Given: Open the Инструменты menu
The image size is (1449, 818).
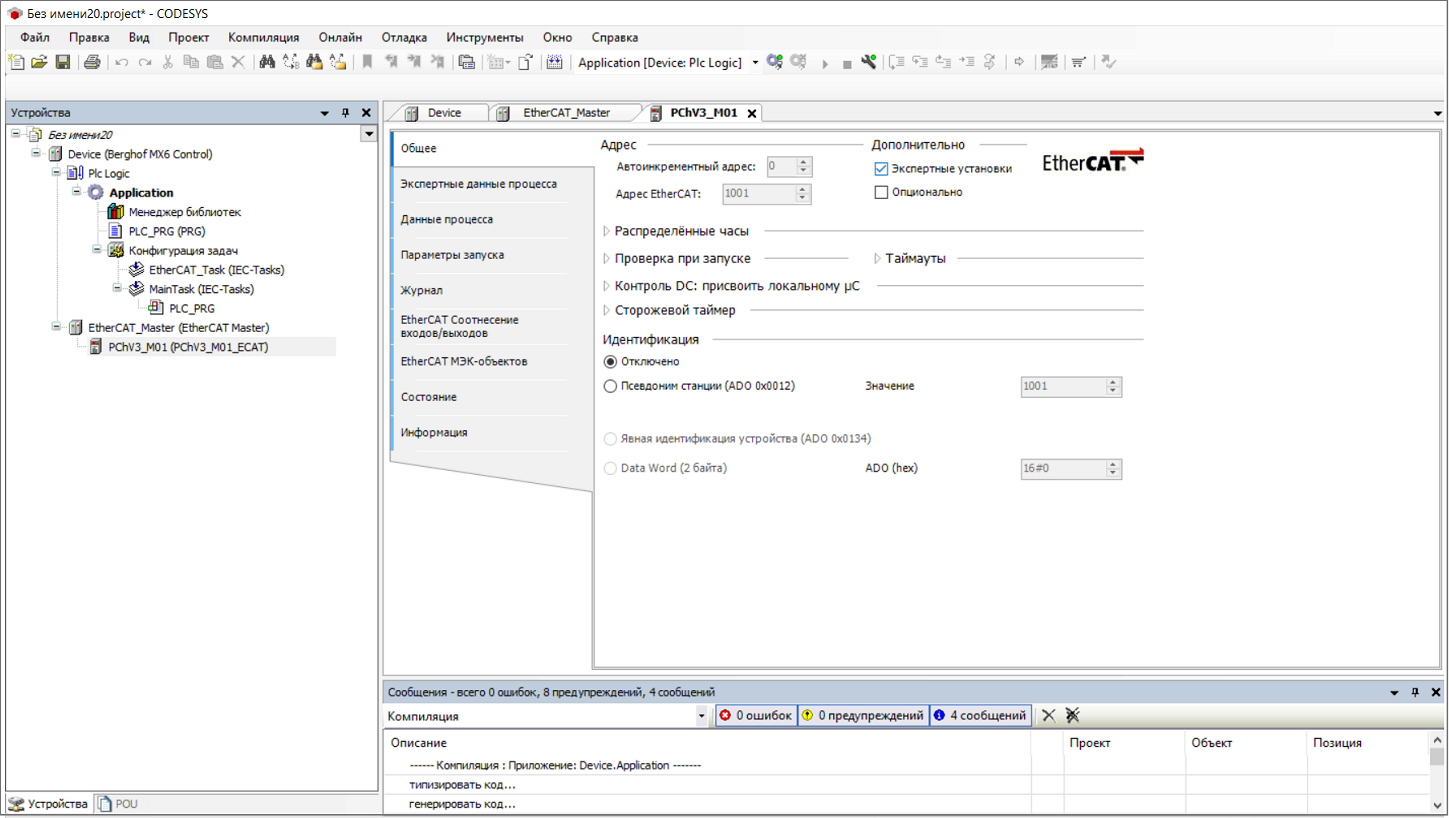Looking at the screenshot, I should (484, 37).
